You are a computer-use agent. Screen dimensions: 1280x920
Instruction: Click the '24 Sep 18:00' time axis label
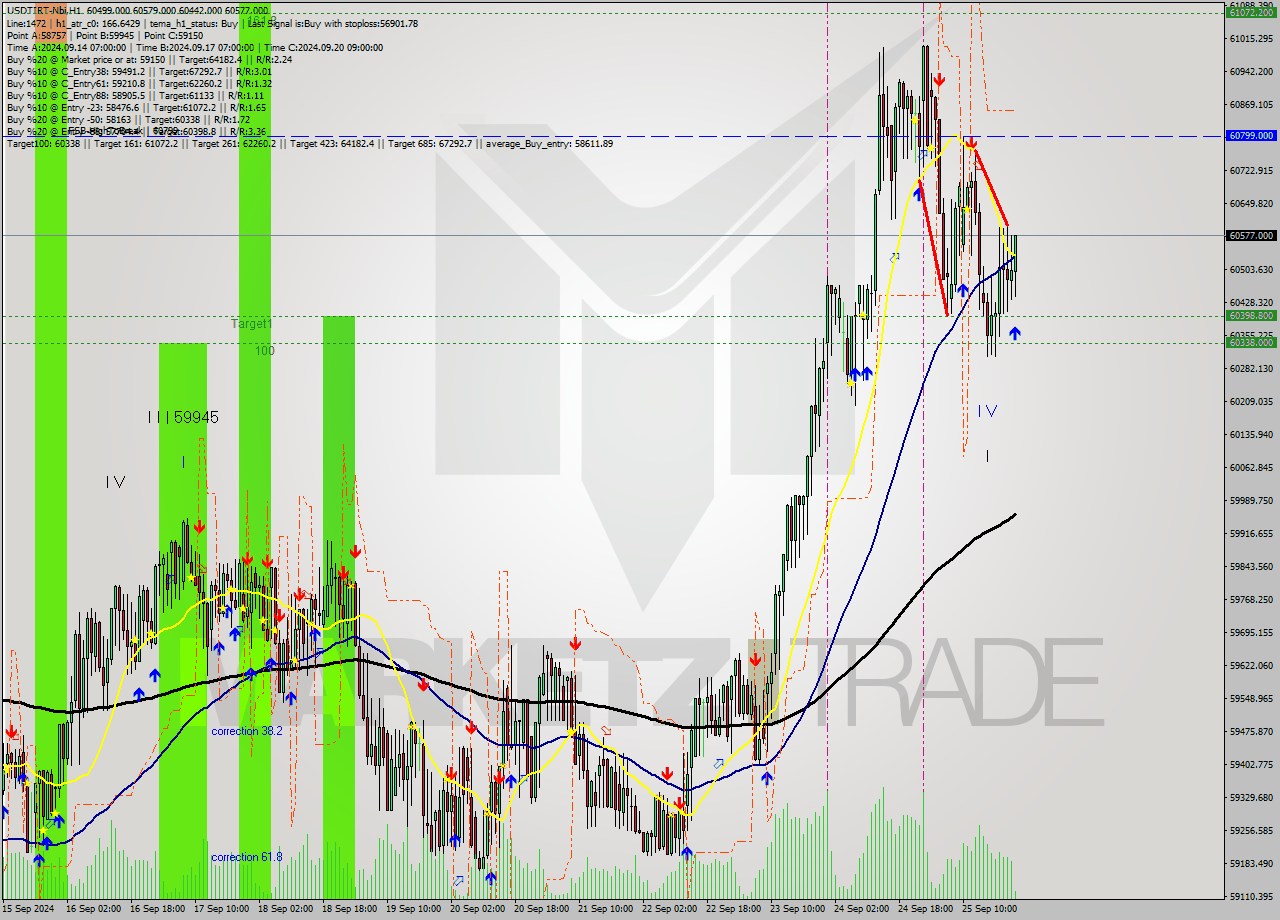924,909
